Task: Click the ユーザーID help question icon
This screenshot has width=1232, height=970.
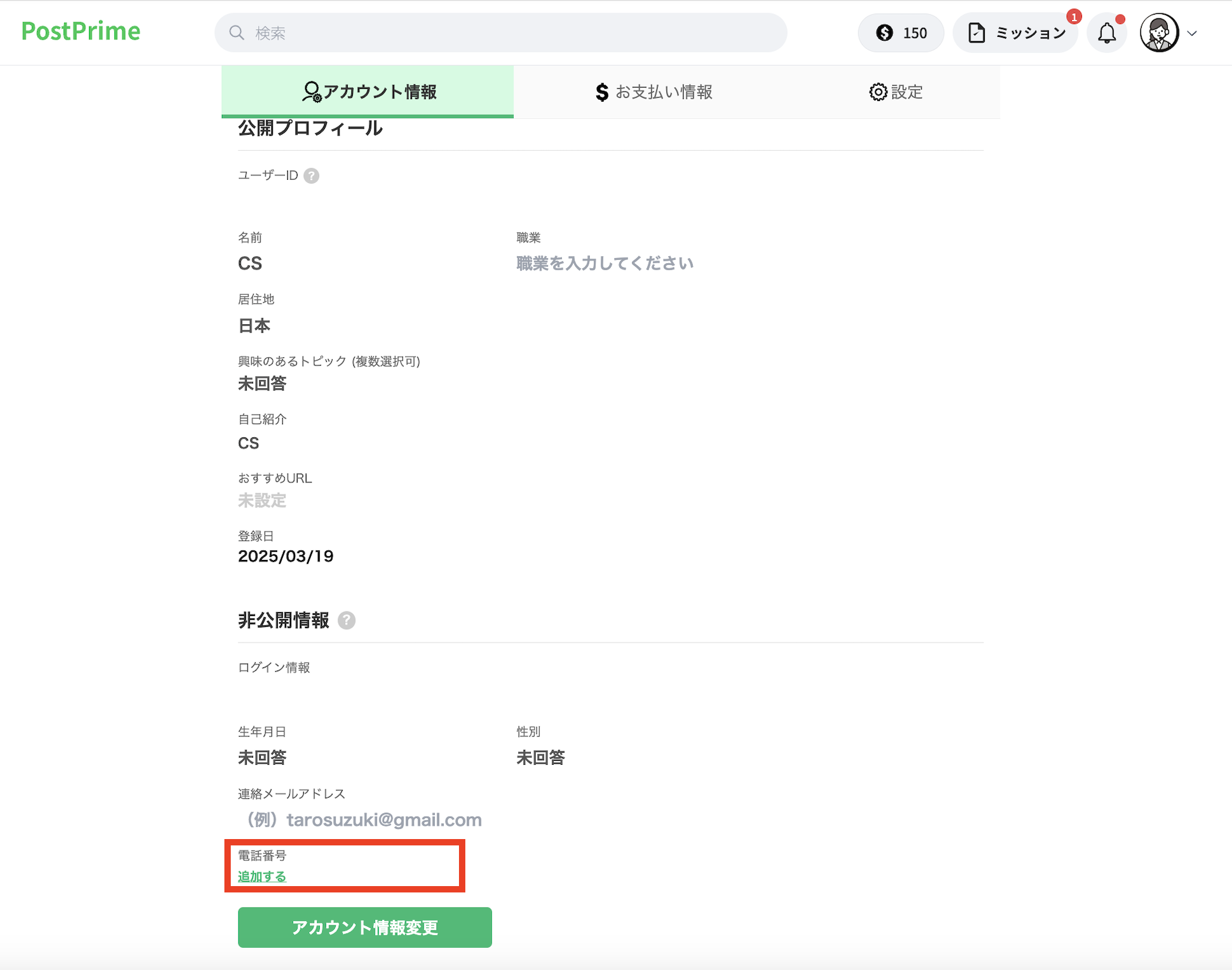Action: (x=311, y=176)
